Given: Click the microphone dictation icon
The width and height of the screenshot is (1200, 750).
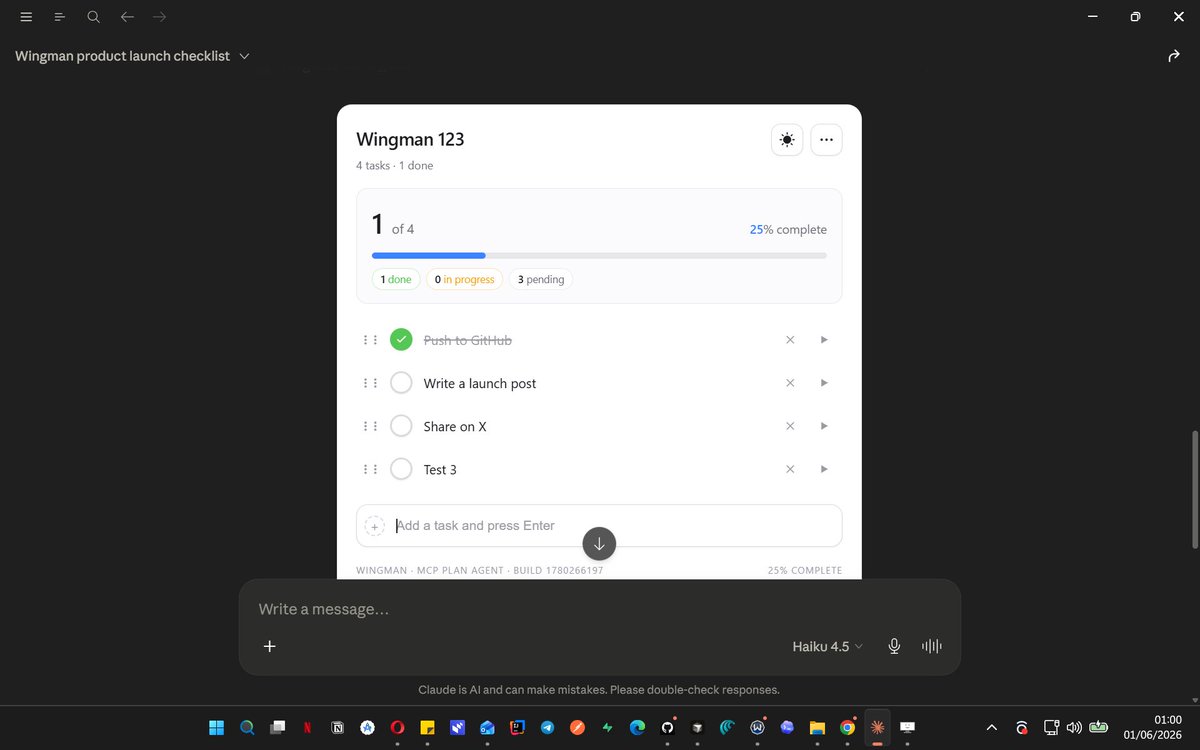Looking at the screenshot, I should click(x=894, y=646).
